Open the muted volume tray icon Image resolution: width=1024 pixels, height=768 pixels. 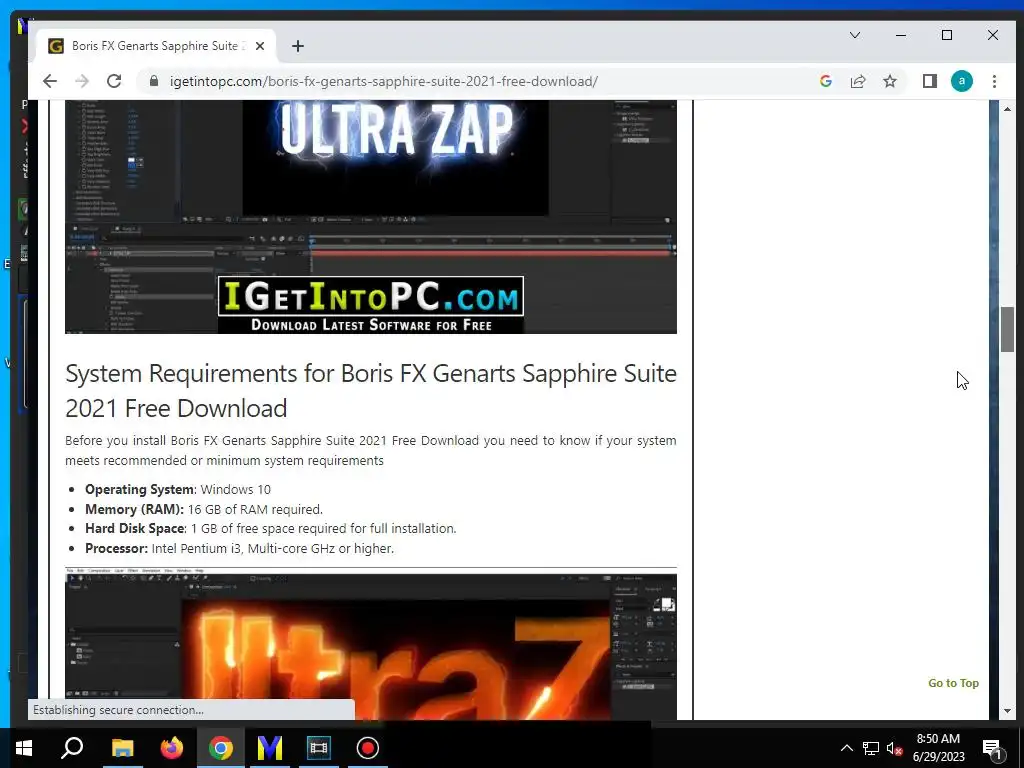pos(895,748)
